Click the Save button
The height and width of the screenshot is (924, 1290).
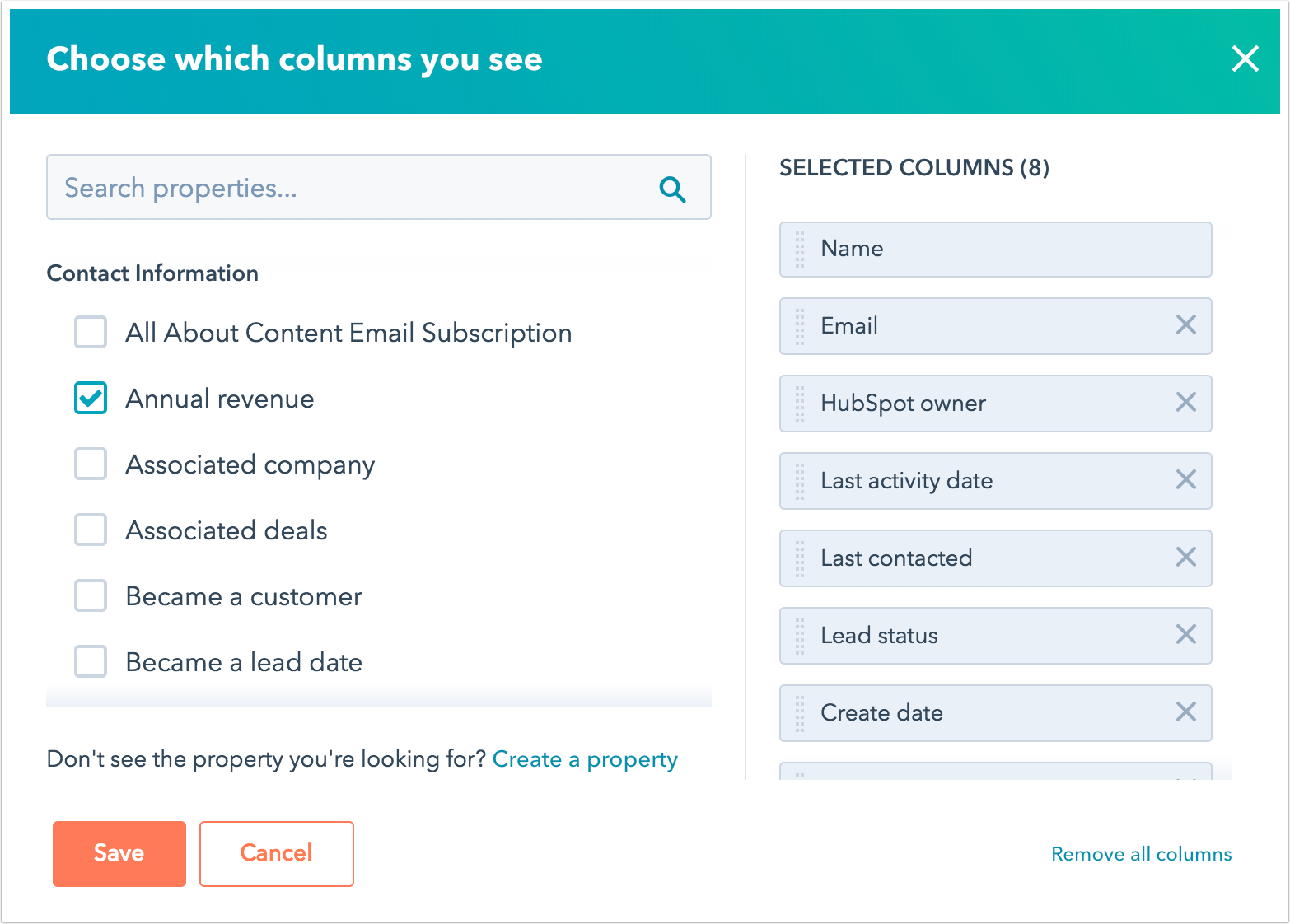119,854
